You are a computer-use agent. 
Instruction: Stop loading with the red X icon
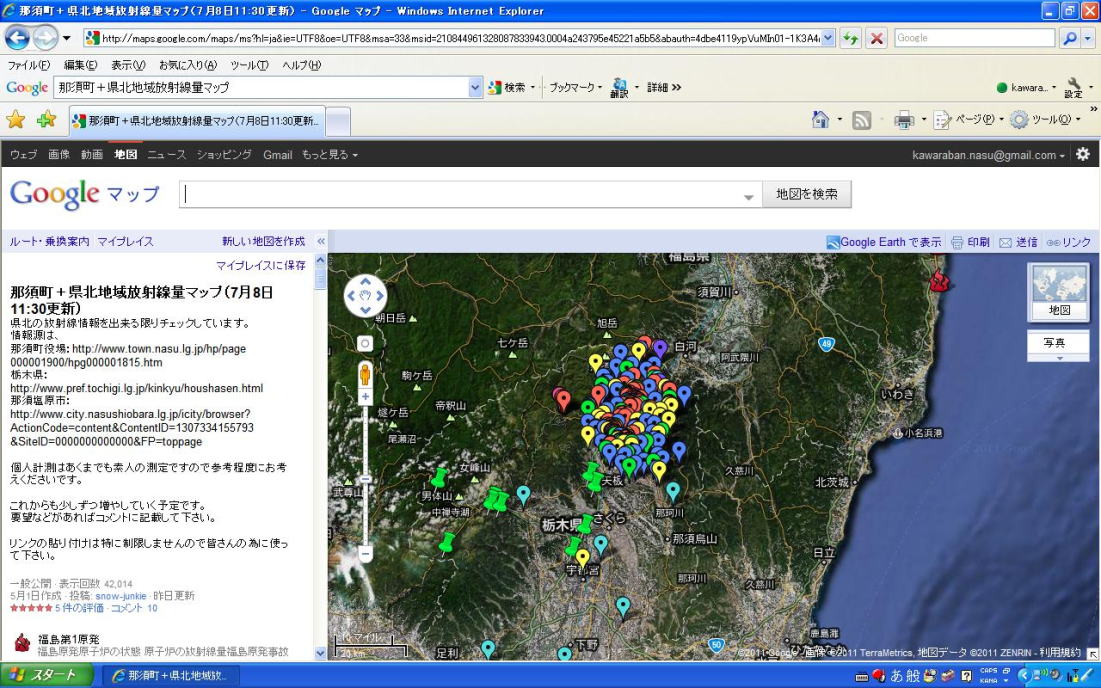876,38
